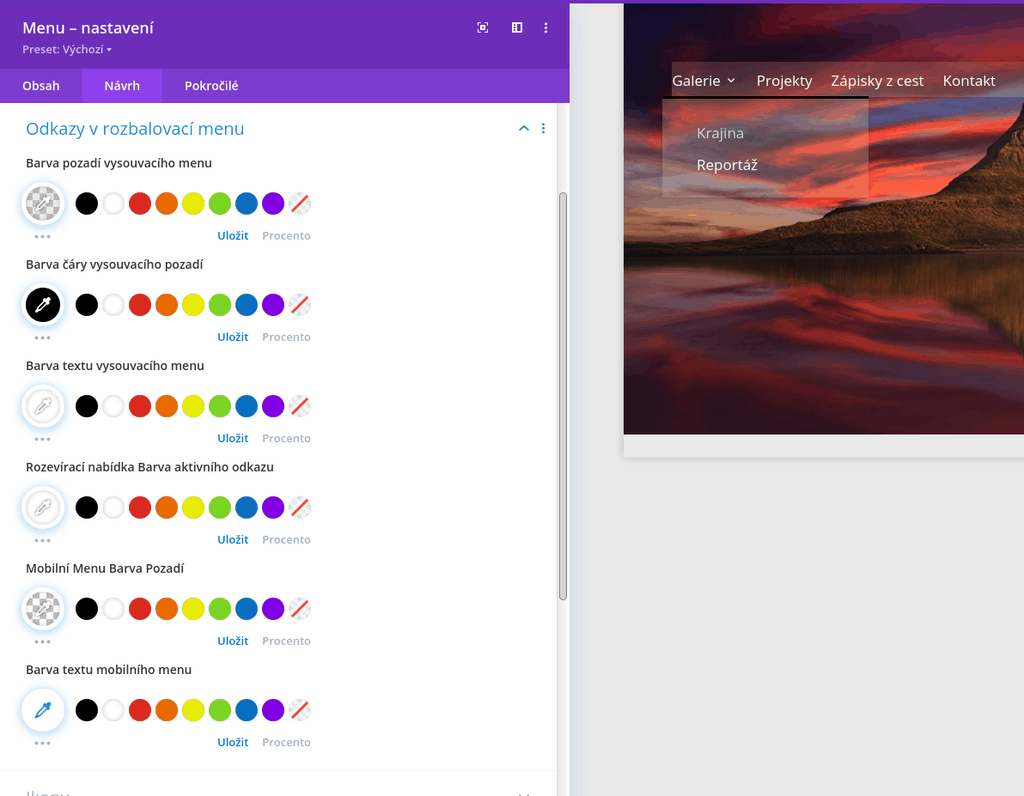Click the settings panel vertical scrollbar
Image resolution: width=1024 pixels, height=796 pixels.
click(x=563, y=396)
